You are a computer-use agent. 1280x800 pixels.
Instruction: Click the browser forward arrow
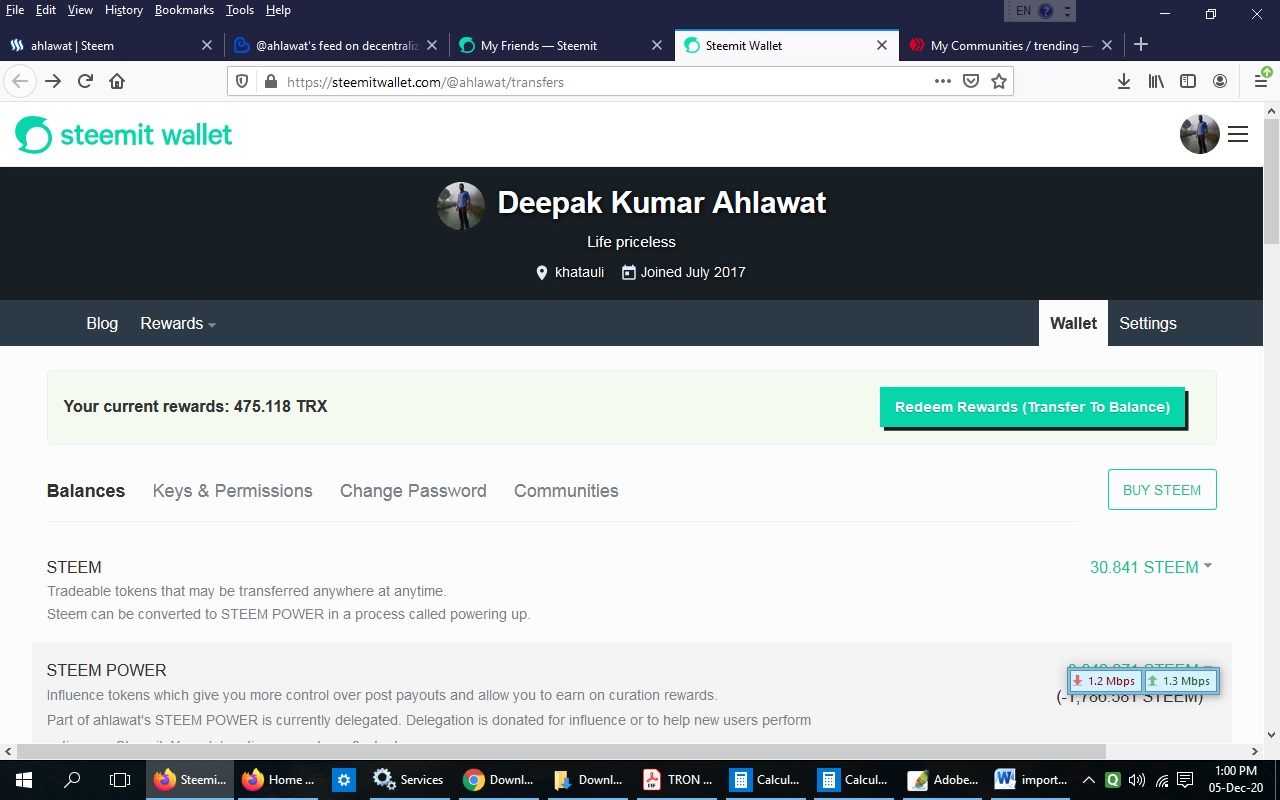(53, 82)
